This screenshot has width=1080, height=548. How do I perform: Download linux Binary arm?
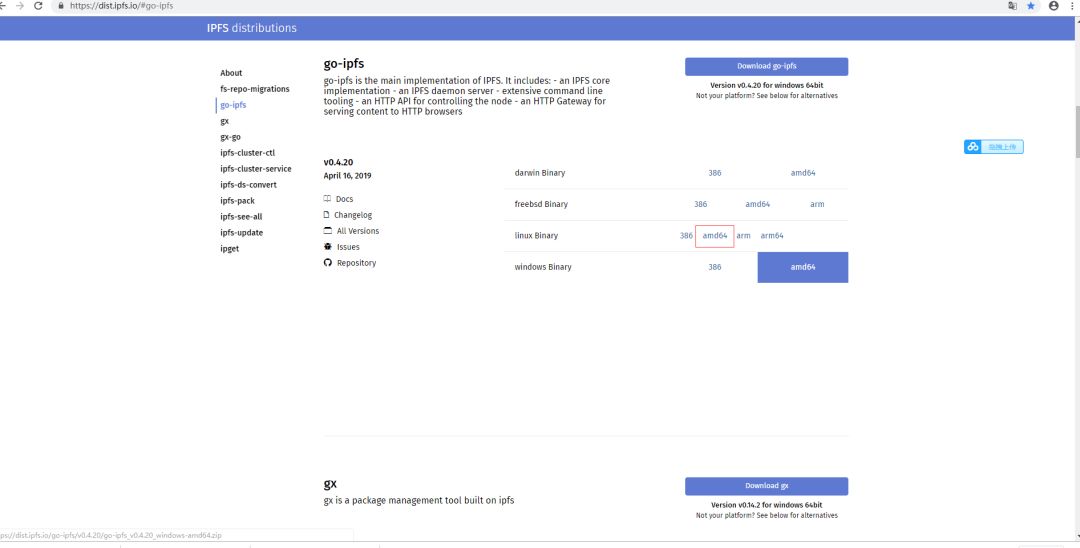pos(743,235)
